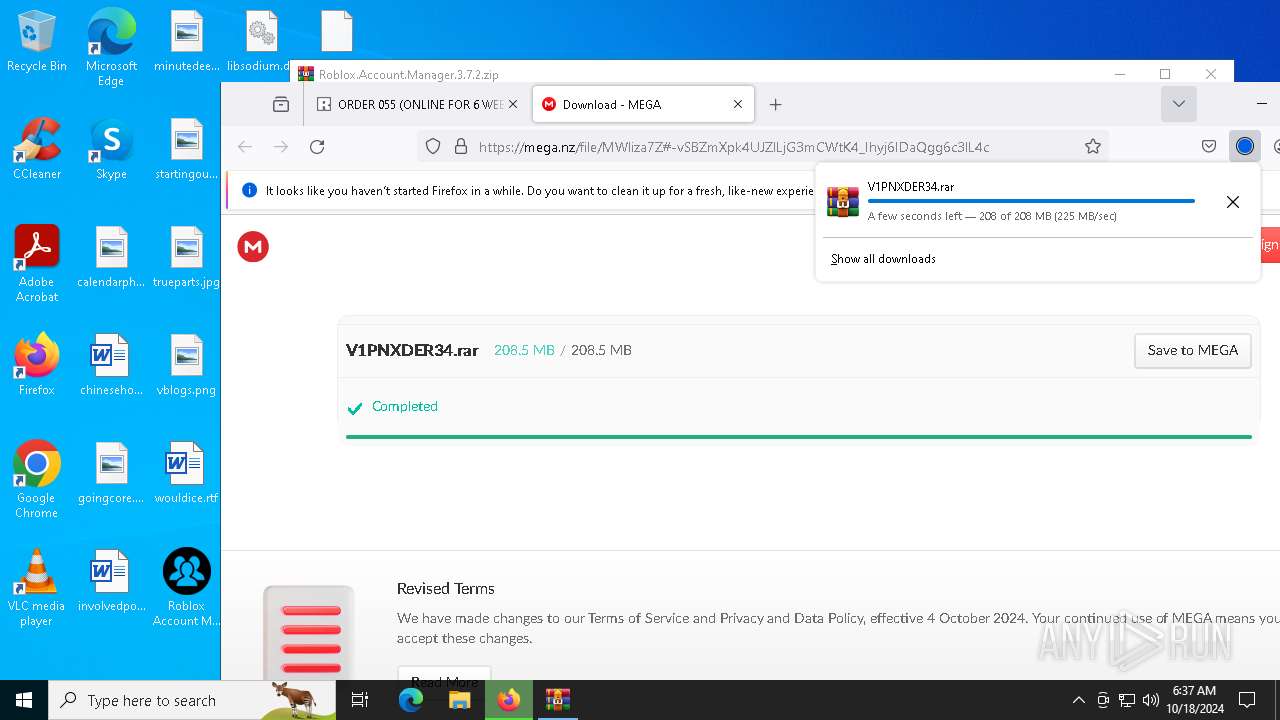Viewport: 1280px width, 720px height.
Task: Click the Completed status text
Action: click(x=405, y=407)
